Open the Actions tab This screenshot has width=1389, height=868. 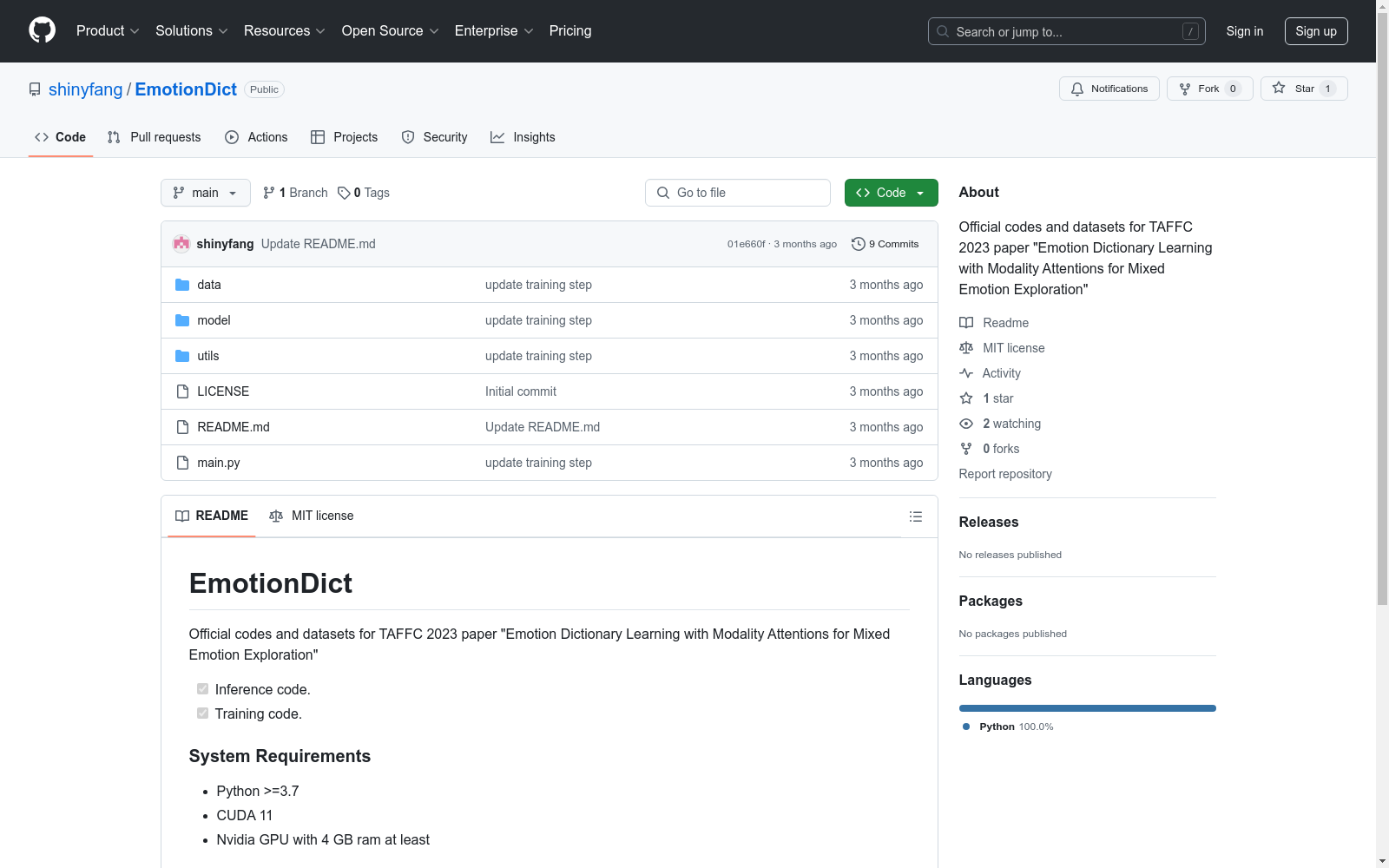256,137
